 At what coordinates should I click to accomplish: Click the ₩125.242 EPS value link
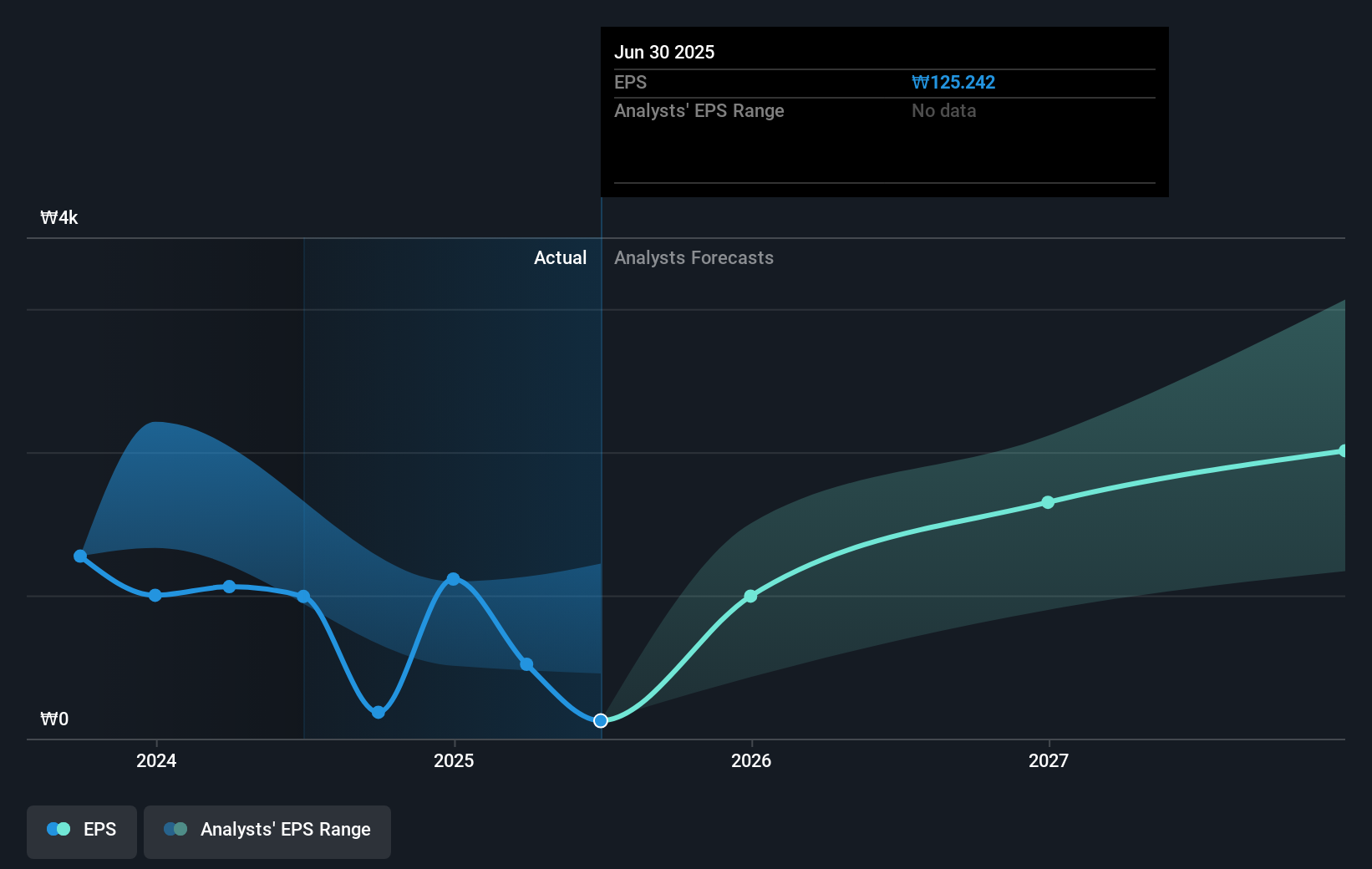pyautogui.click(x=952, y=82)
